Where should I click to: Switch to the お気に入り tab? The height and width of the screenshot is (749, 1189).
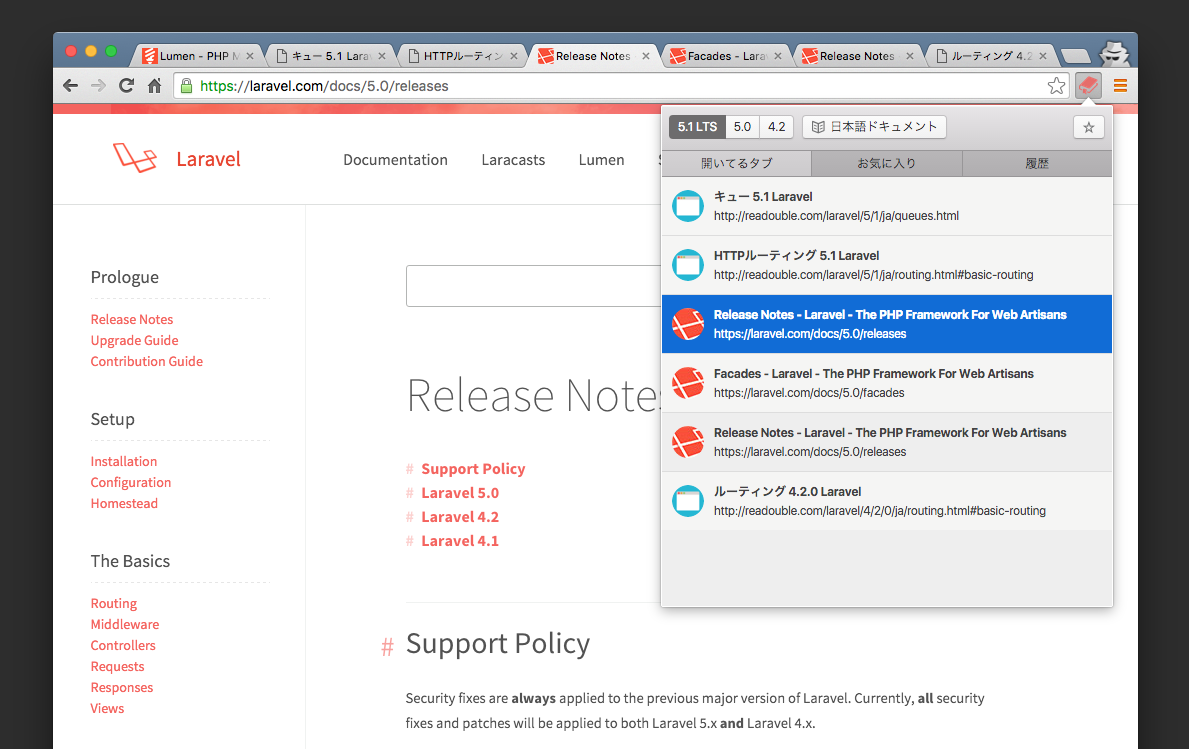886,163
